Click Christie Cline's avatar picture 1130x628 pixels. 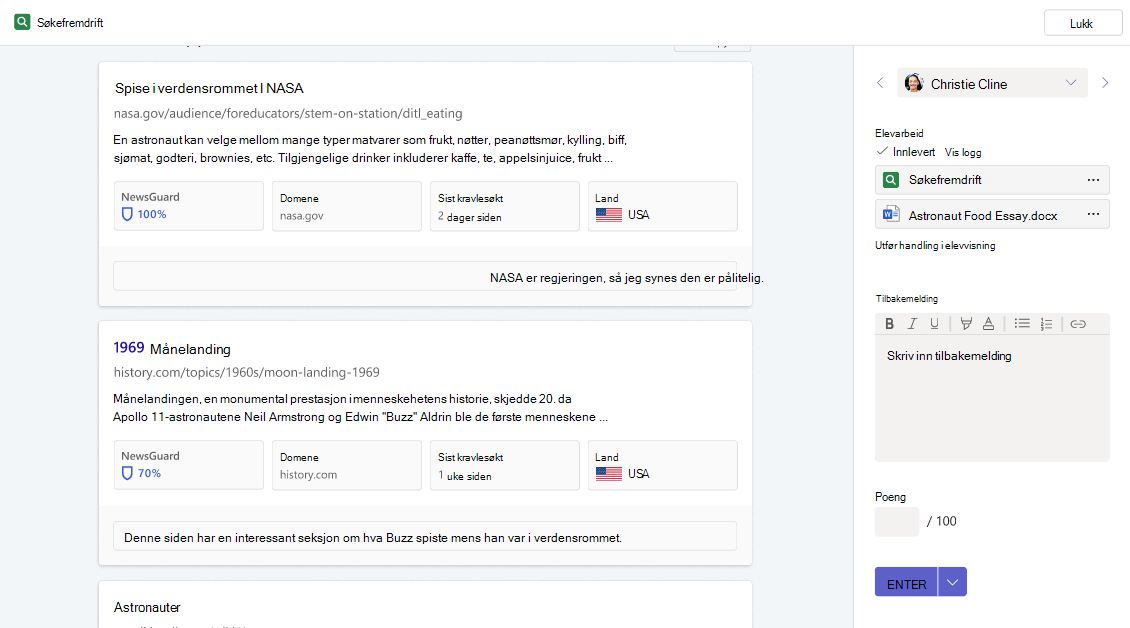(914, 83)
